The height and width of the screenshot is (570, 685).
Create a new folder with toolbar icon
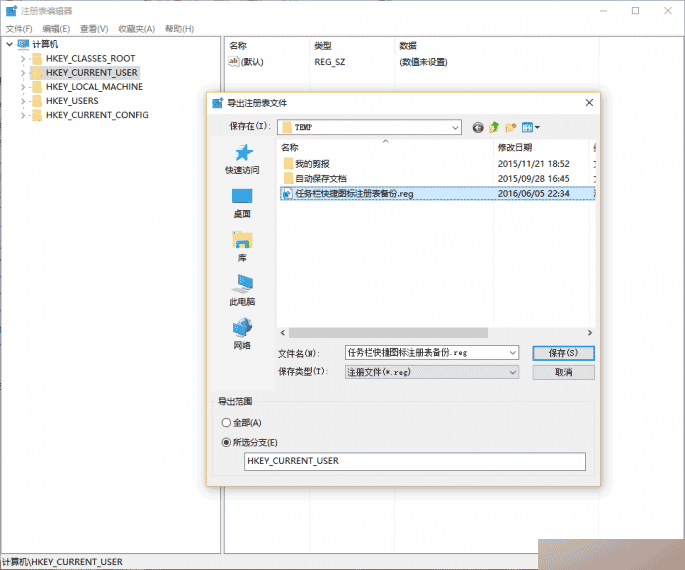(511, 127)
